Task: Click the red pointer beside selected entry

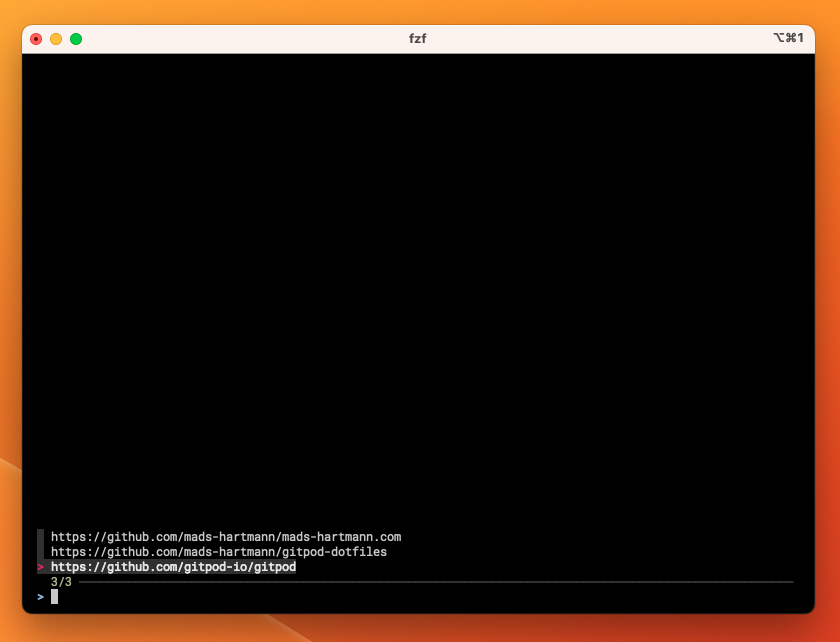Action: (40, 567)
